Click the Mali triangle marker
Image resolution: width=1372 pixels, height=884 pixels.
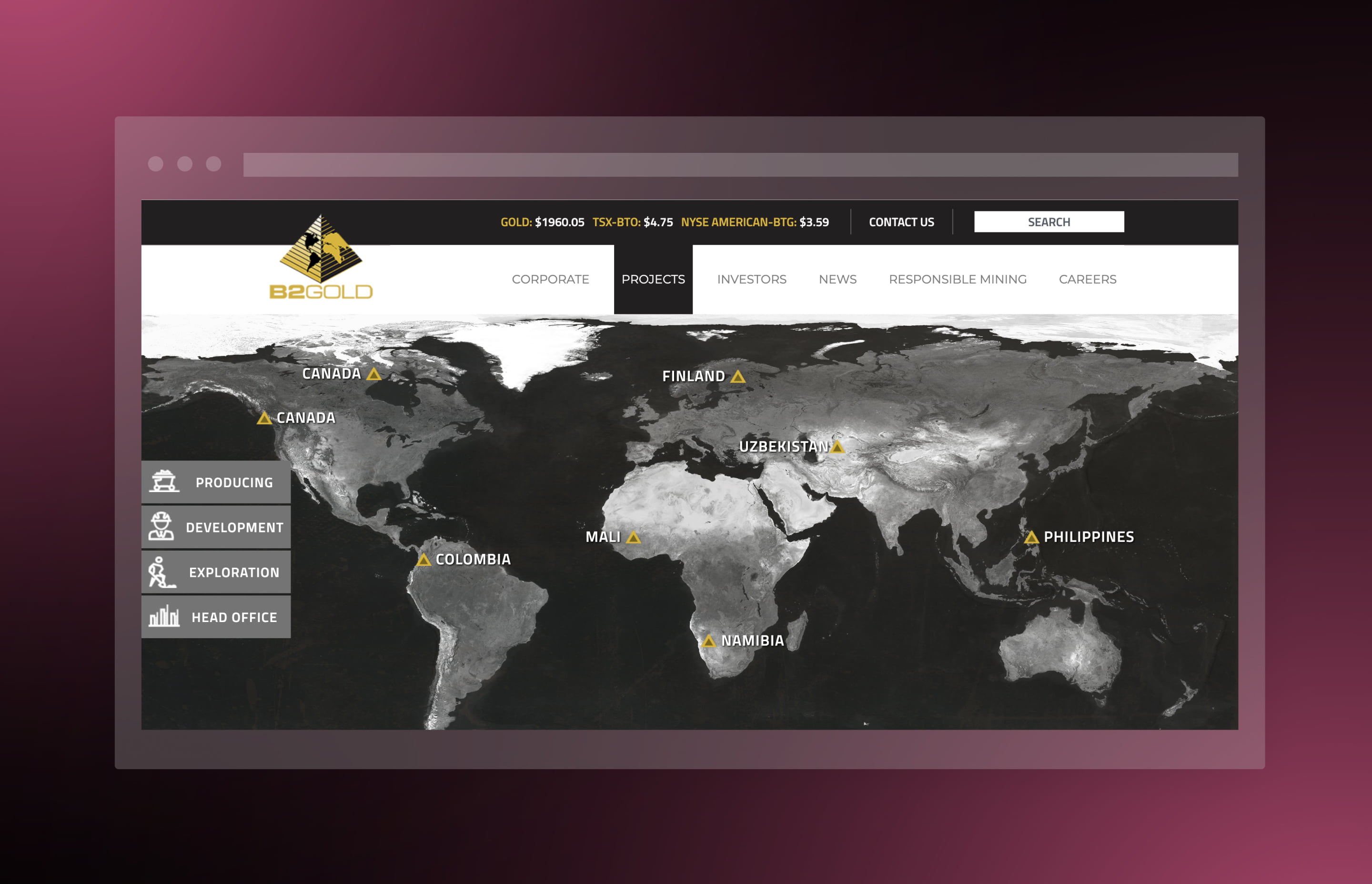tap(633, 537)
